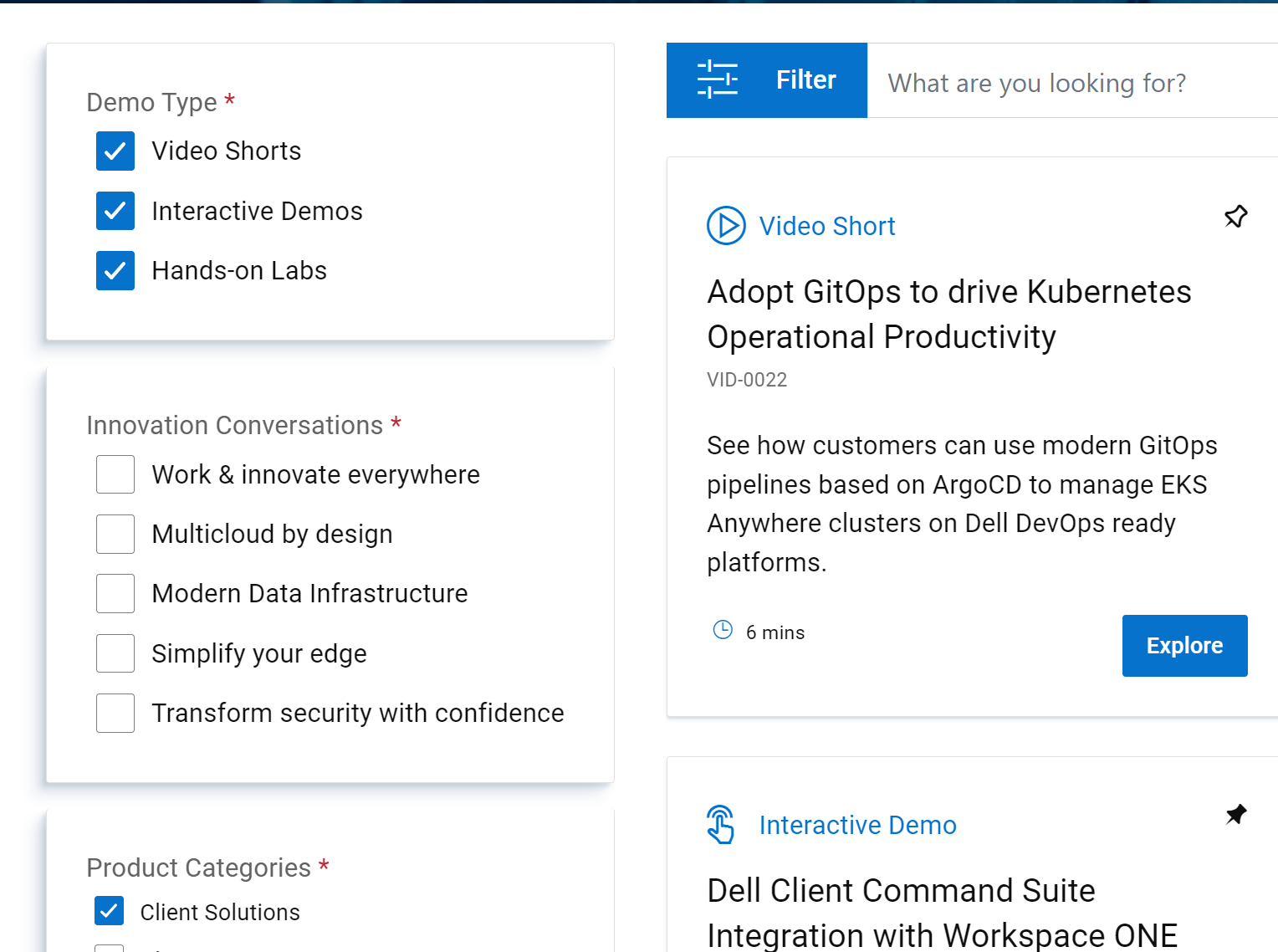Disable the Interactive Demos filter
This screenshot has width=1278, height=952.
(x=115, y=211)
